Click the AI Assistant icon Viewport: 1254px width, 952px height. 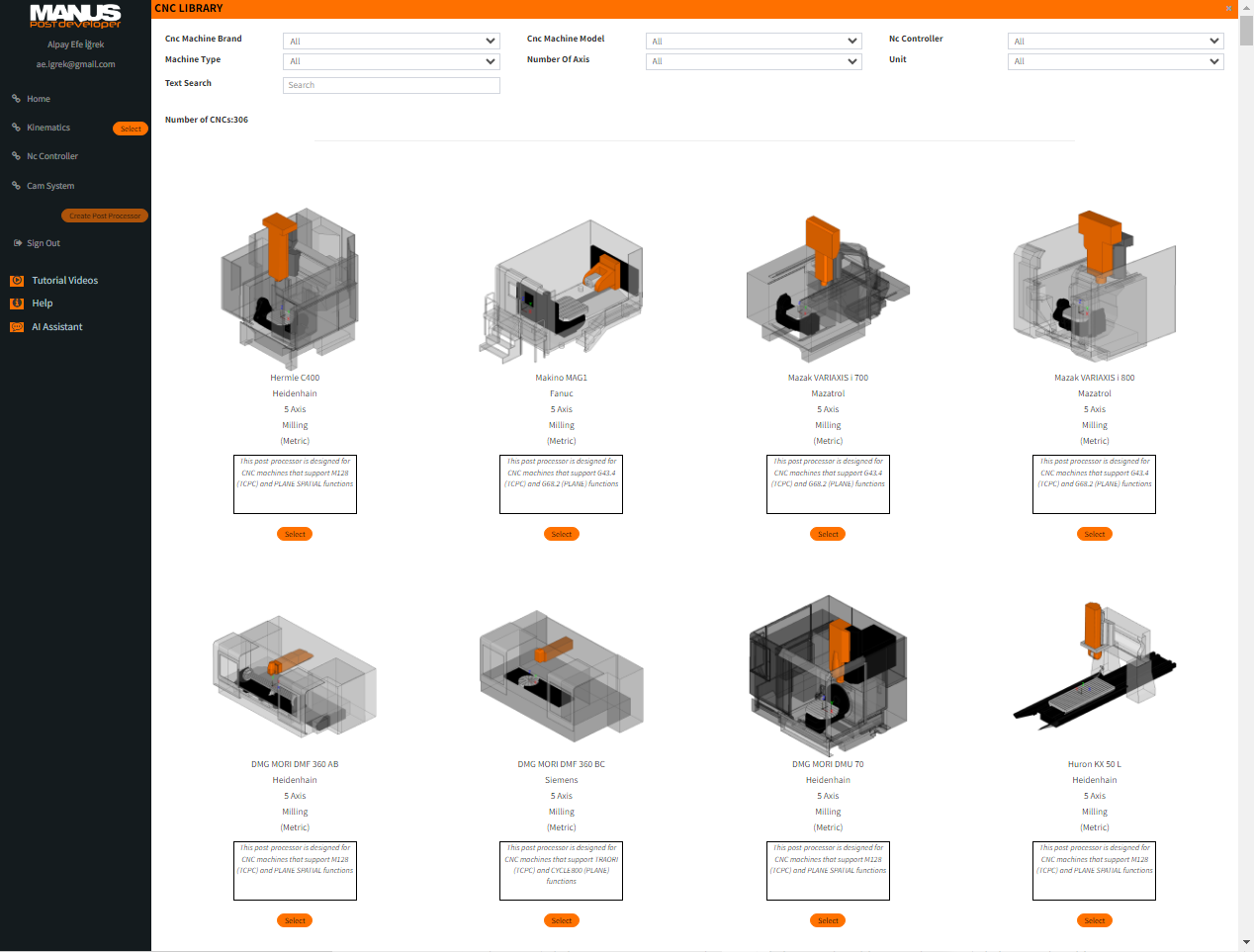[17, 327]
